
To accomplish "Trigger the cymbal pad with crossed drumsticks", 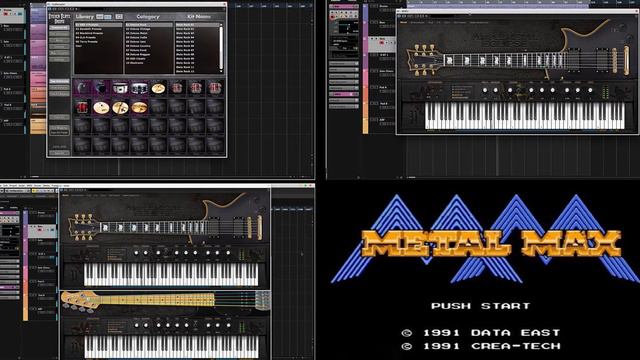I will [x=120, y=107].
